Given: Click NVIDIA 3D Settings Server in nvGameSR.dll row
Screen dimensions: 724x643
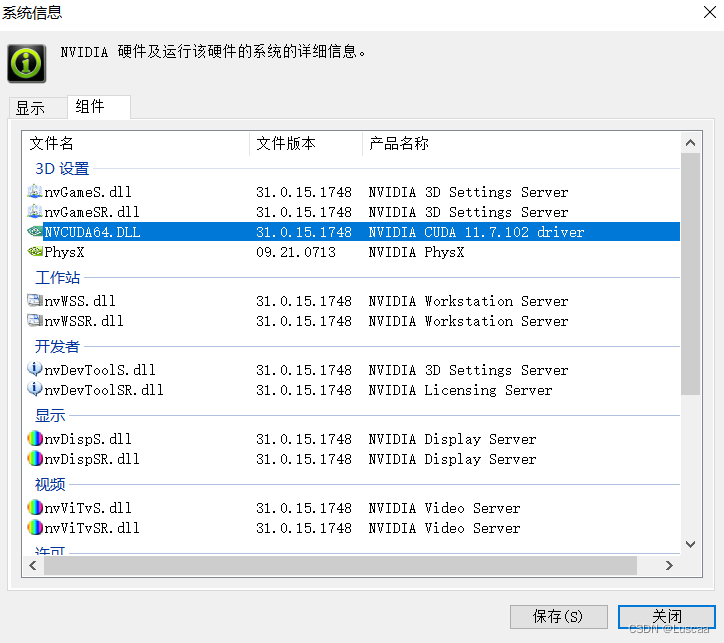Looking at the screenshot, I should pos(468,212).
